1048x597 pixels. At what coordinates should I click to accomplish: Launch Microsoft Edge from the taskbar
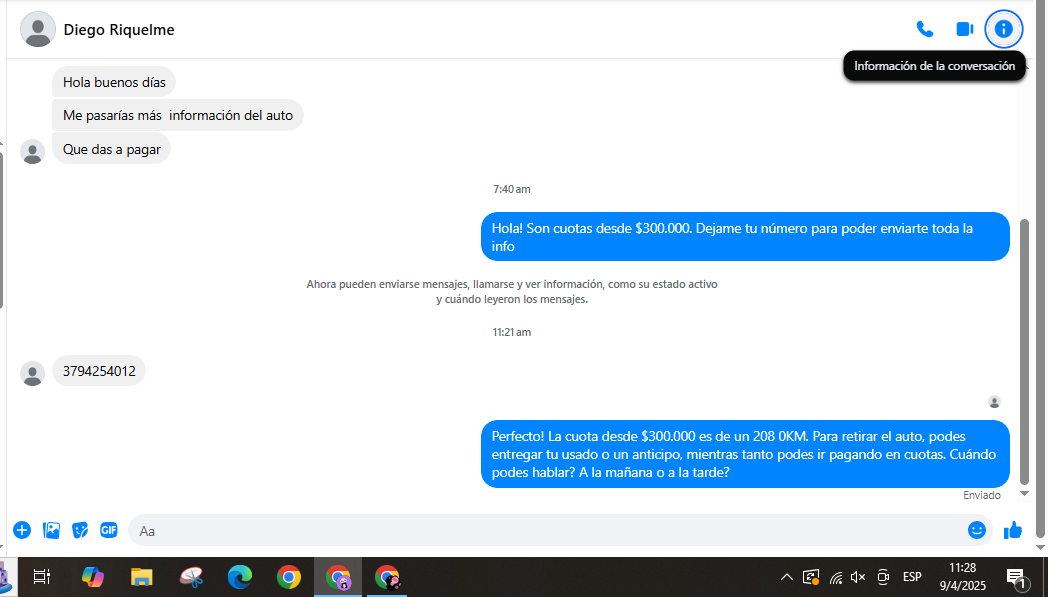pyautogui.click(x=240, y=577)
